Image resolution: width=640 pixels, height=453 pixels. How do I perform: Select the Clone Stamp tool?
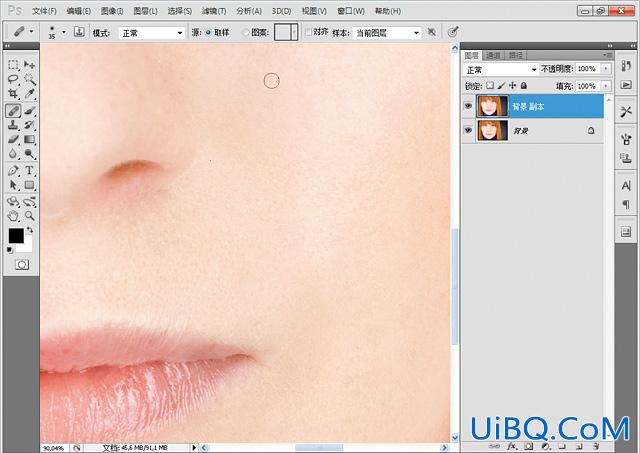pyautogui.click(x=13, y=125)
